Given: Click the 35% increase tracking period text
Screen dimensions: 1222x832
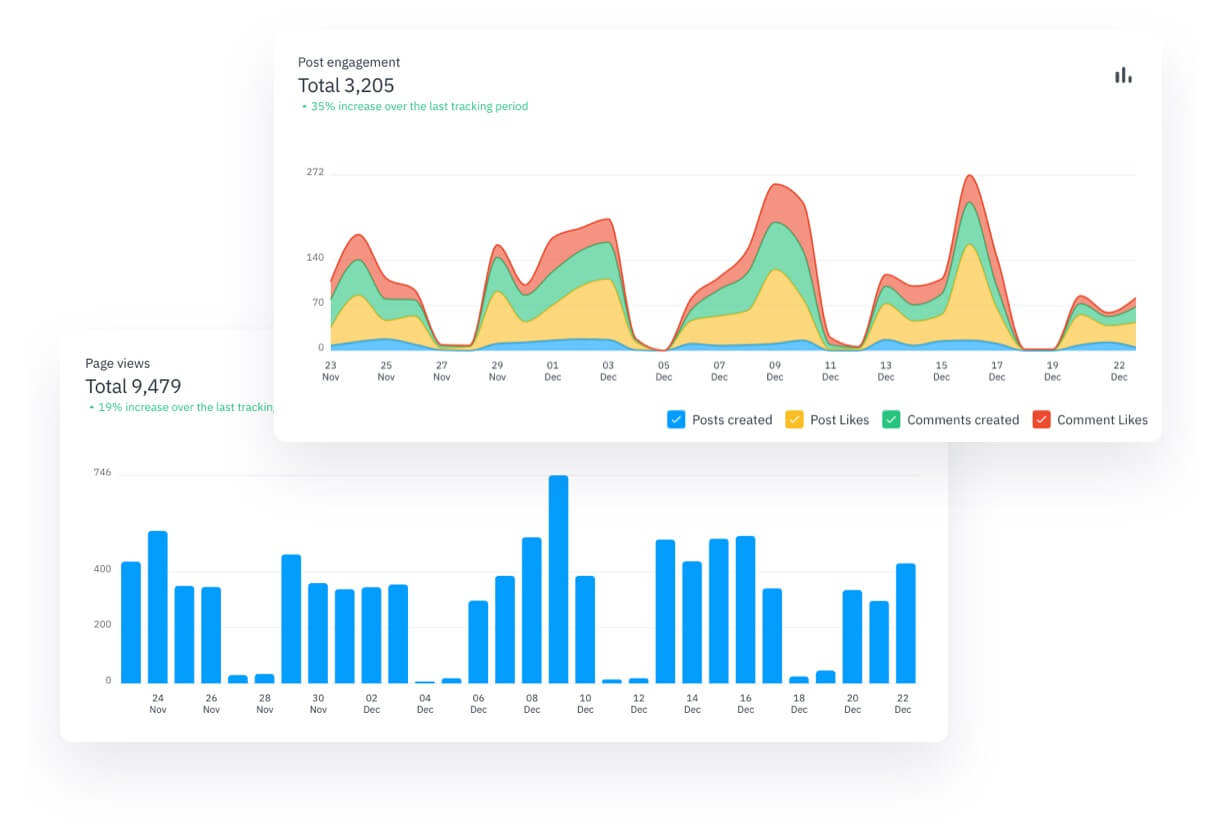Looking at the screenshot, I should click(419, 106).
